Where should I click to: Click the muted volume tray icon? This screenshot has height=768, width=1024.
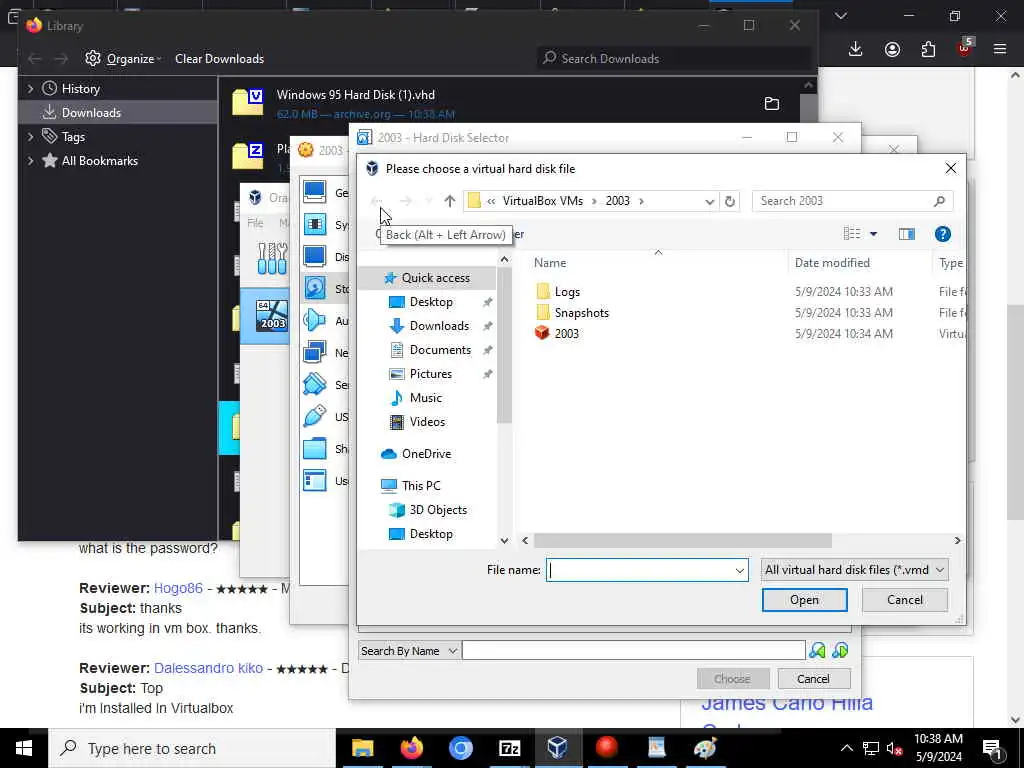click(x=895, y=748)
